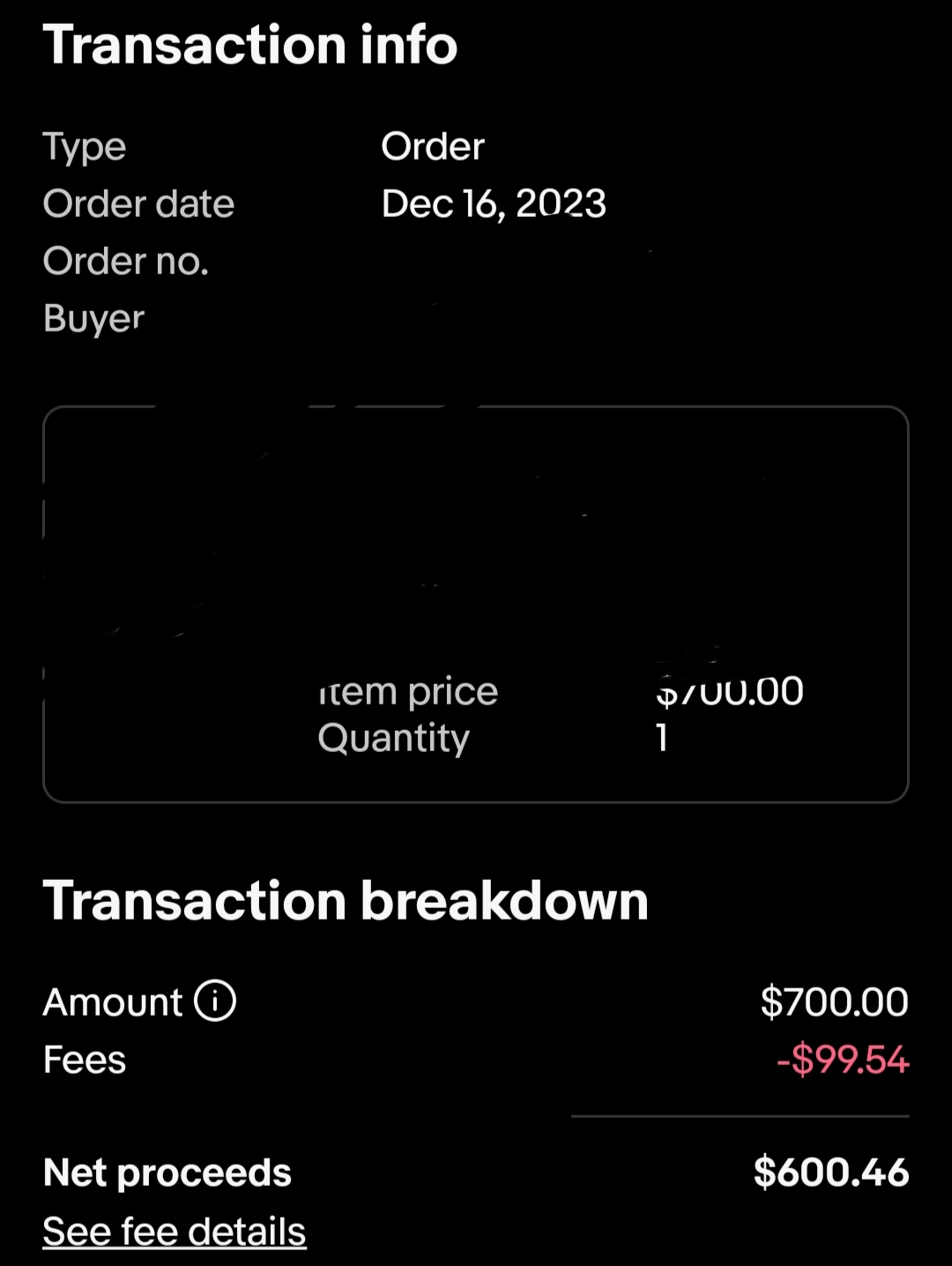Select the Item price label in item card

408,691
